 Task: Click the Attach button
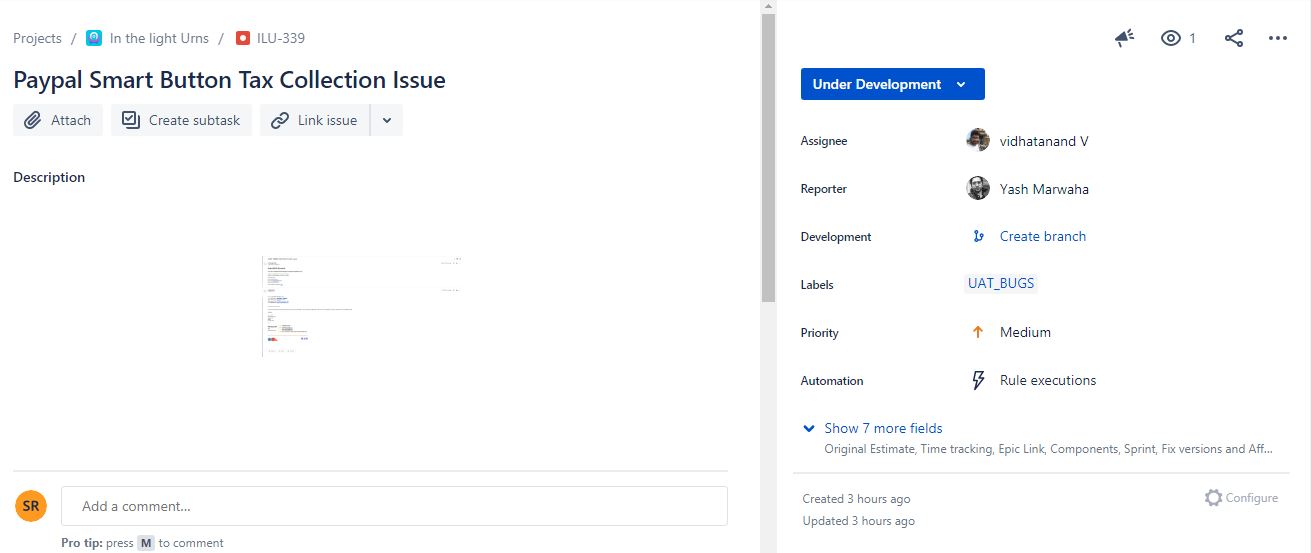(58, 120)
